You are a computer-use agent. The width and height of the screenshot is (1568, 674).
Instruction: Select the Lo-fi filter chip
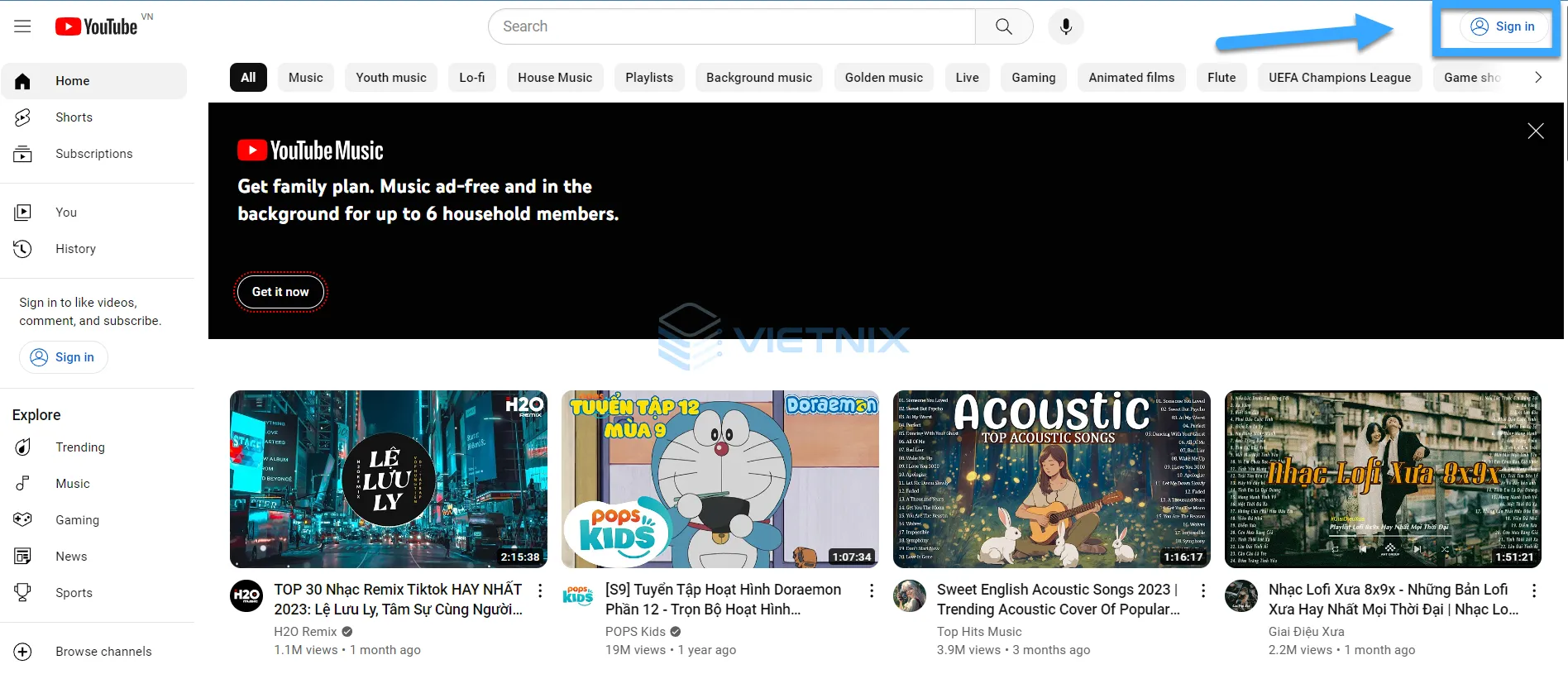tap(472, 77)
